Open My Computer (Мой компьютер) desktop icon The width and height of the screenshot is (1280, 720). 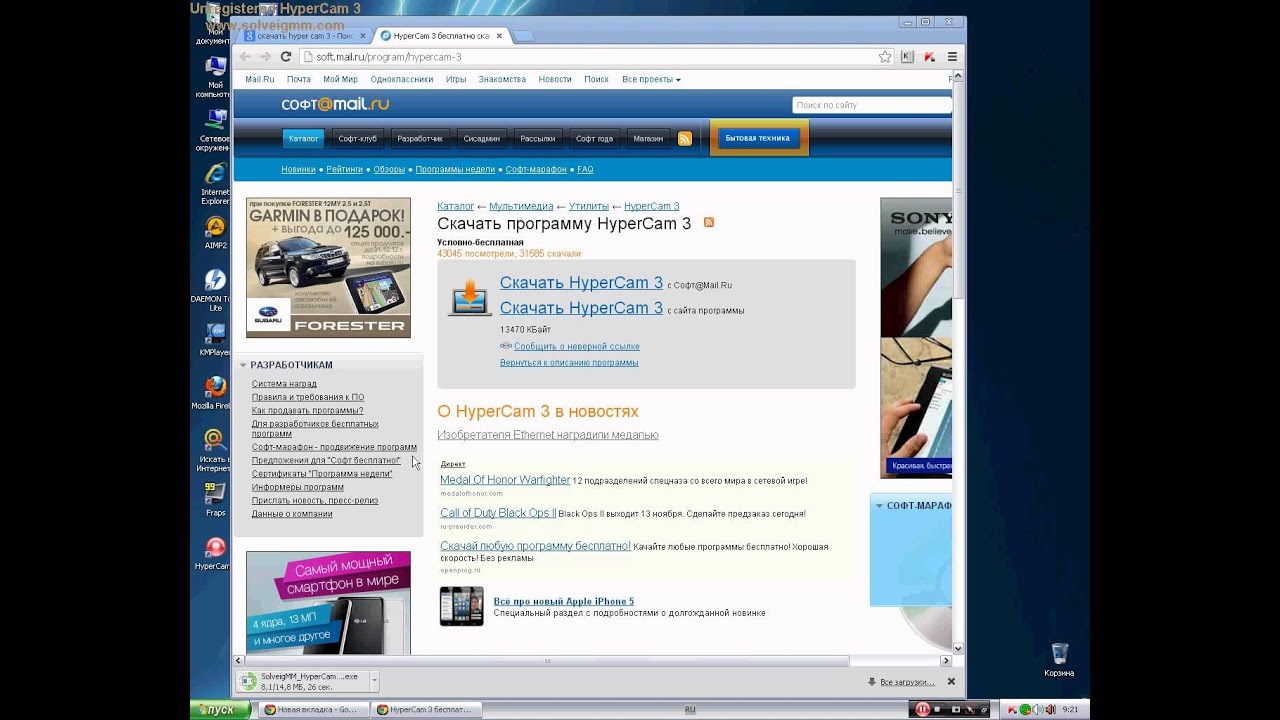click(214, 78)
